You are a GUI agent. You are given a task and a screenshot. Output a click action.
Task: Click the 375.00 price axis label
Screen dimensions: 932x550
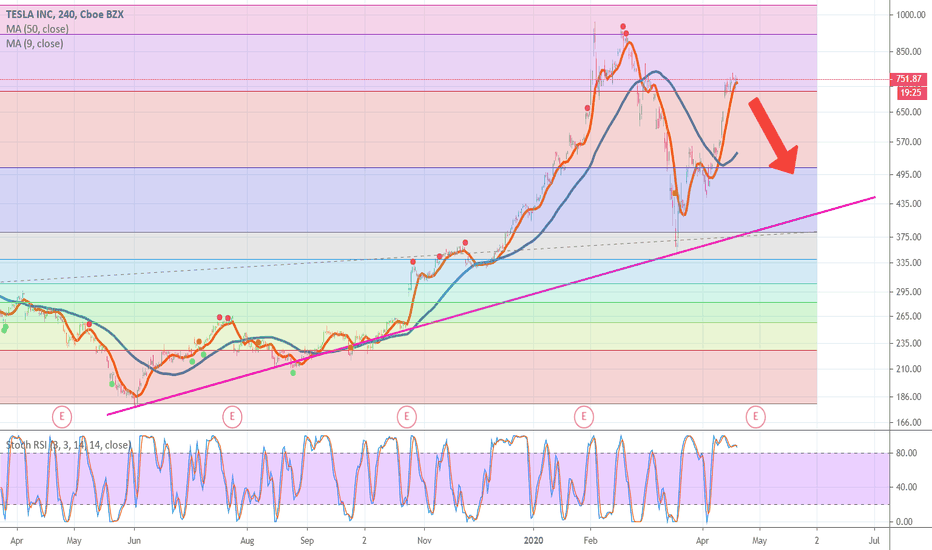909,237
